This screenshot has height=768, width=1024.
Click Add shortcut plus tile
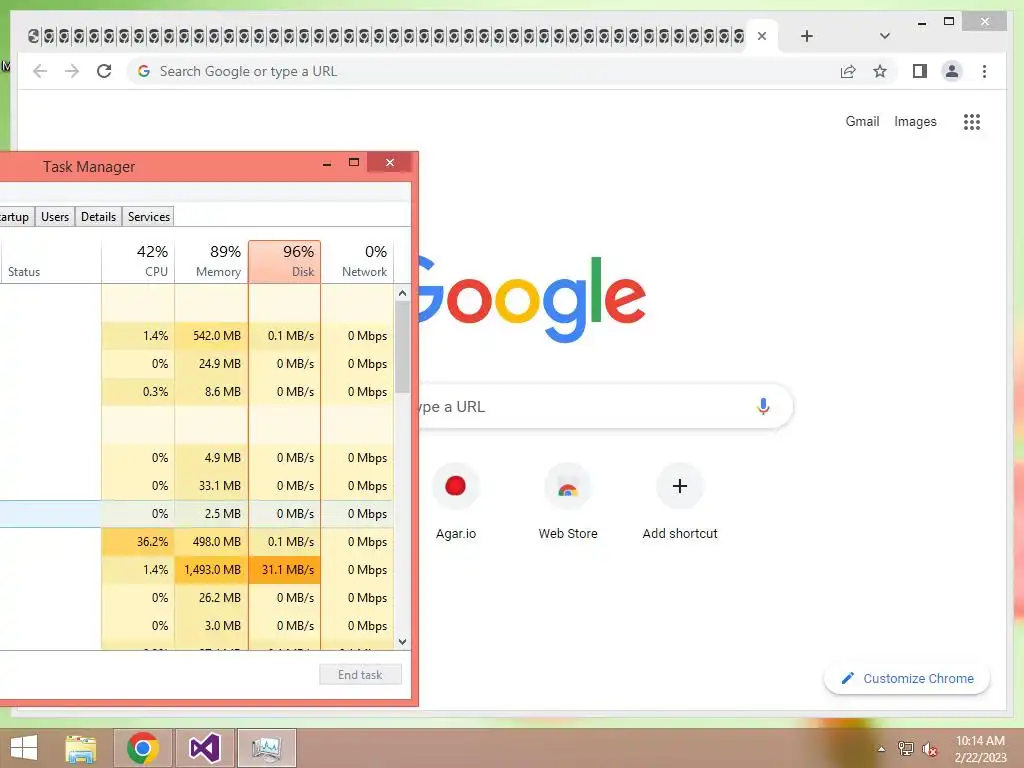680,502
